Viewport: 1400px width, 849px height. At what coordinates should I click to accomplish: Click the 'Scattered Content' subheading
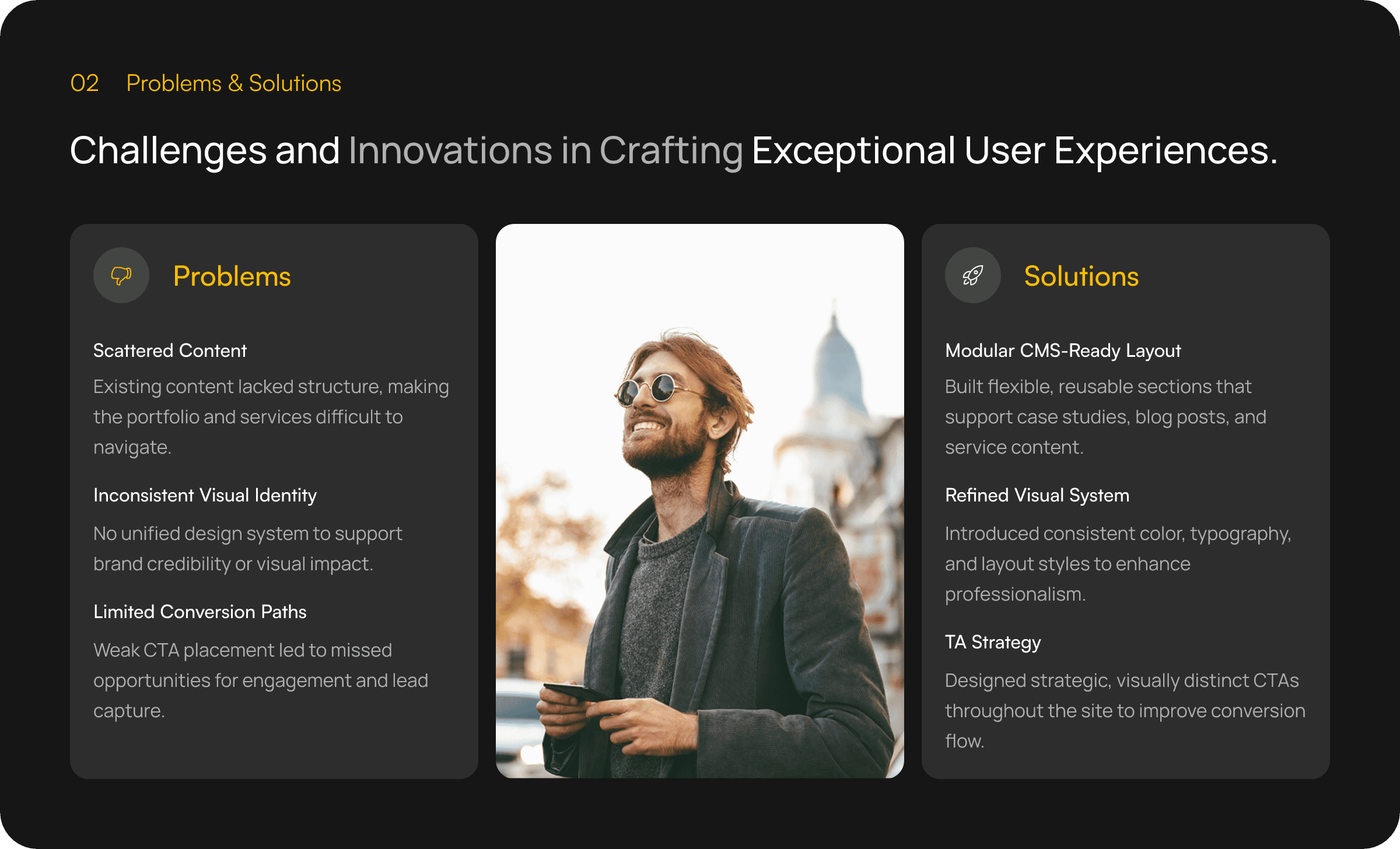tap(170, 350)
